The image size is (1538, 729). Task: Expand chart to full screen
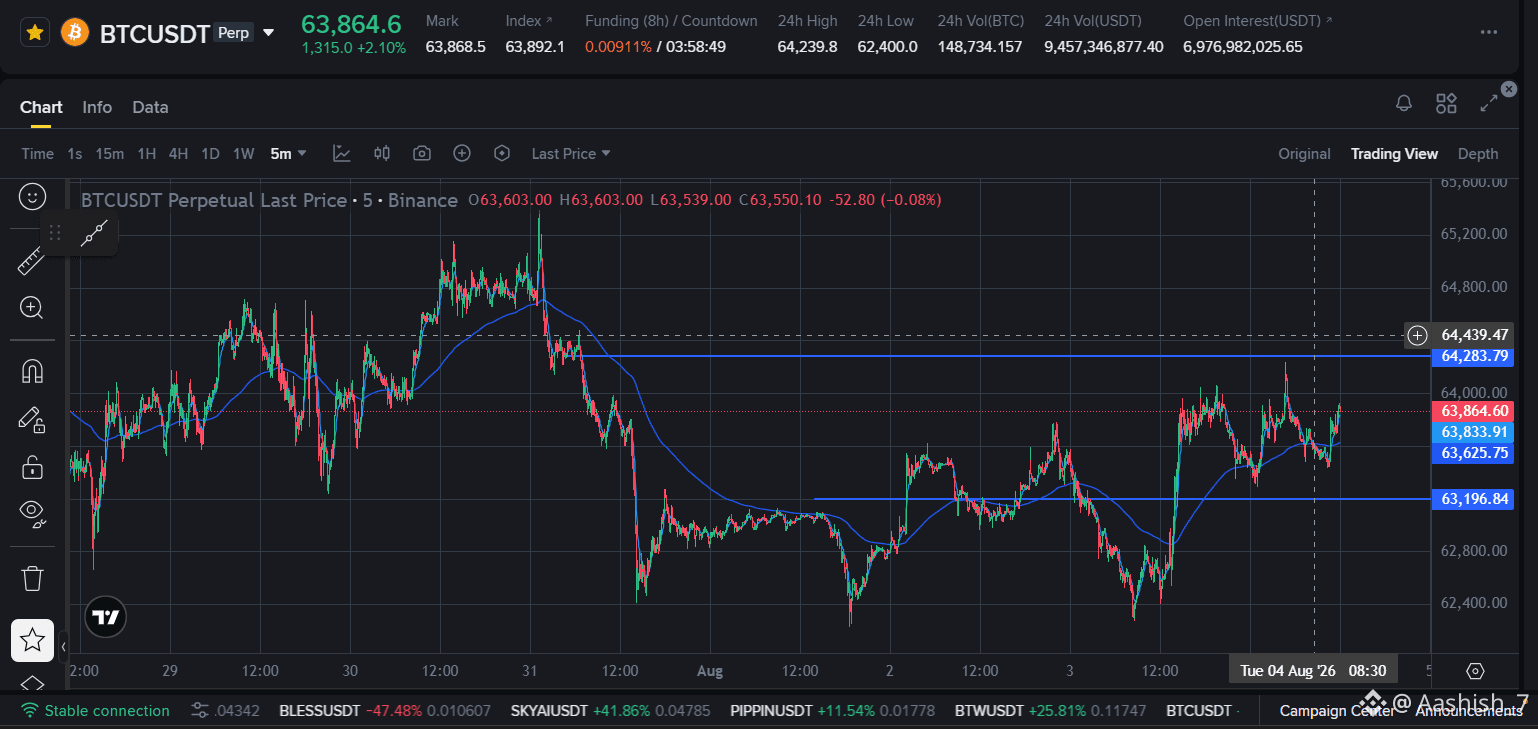tap(1488, 103)
